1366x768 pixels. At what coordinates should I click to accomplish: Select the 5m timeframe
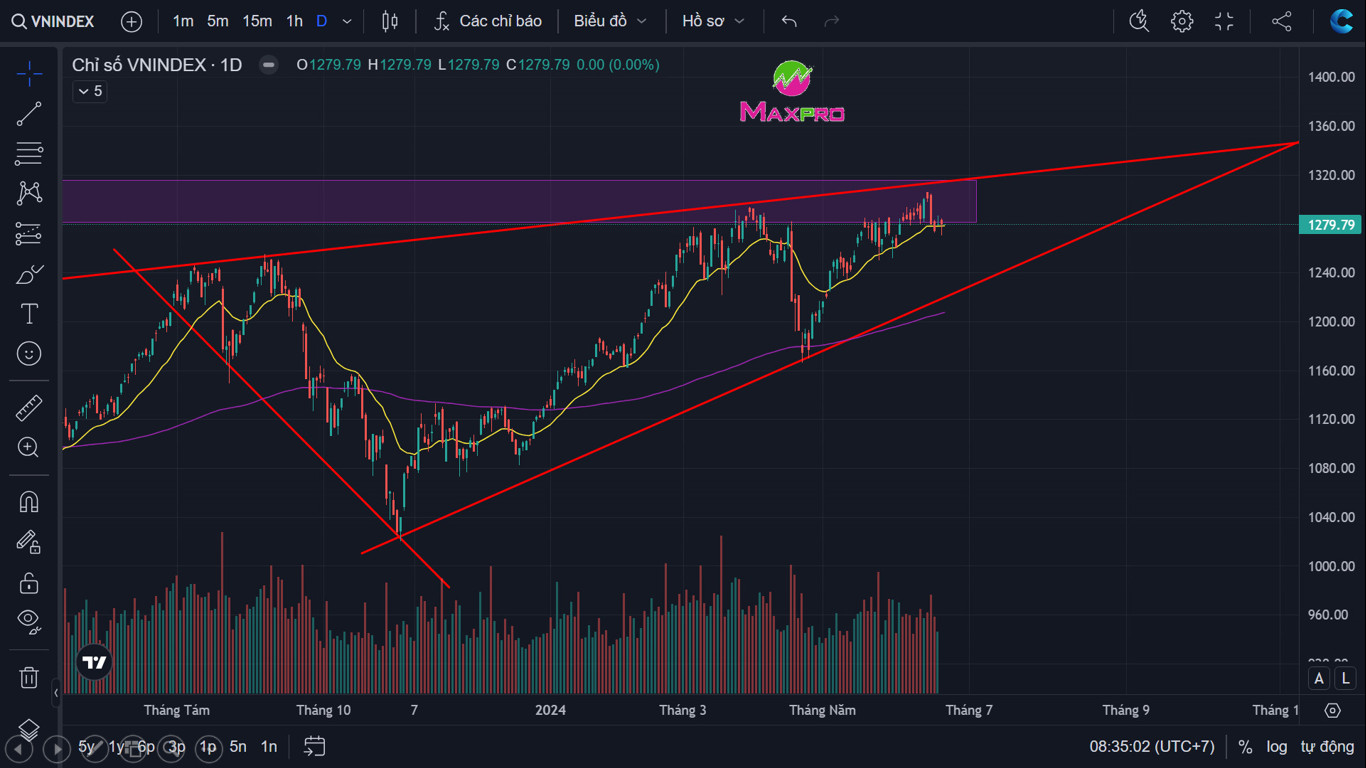coord(218,21)
